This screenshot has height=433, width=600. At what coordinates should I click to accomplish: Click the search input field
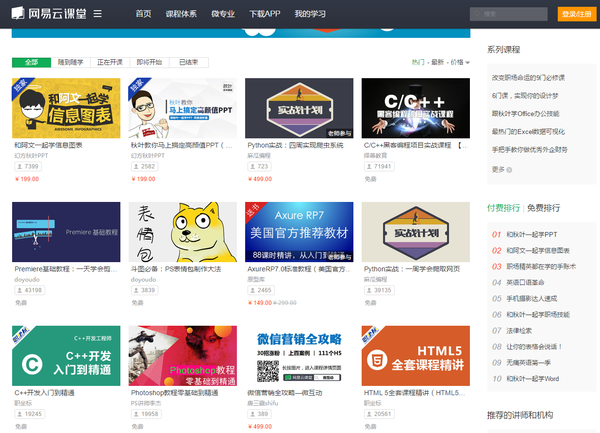click(x=509, y=14)
